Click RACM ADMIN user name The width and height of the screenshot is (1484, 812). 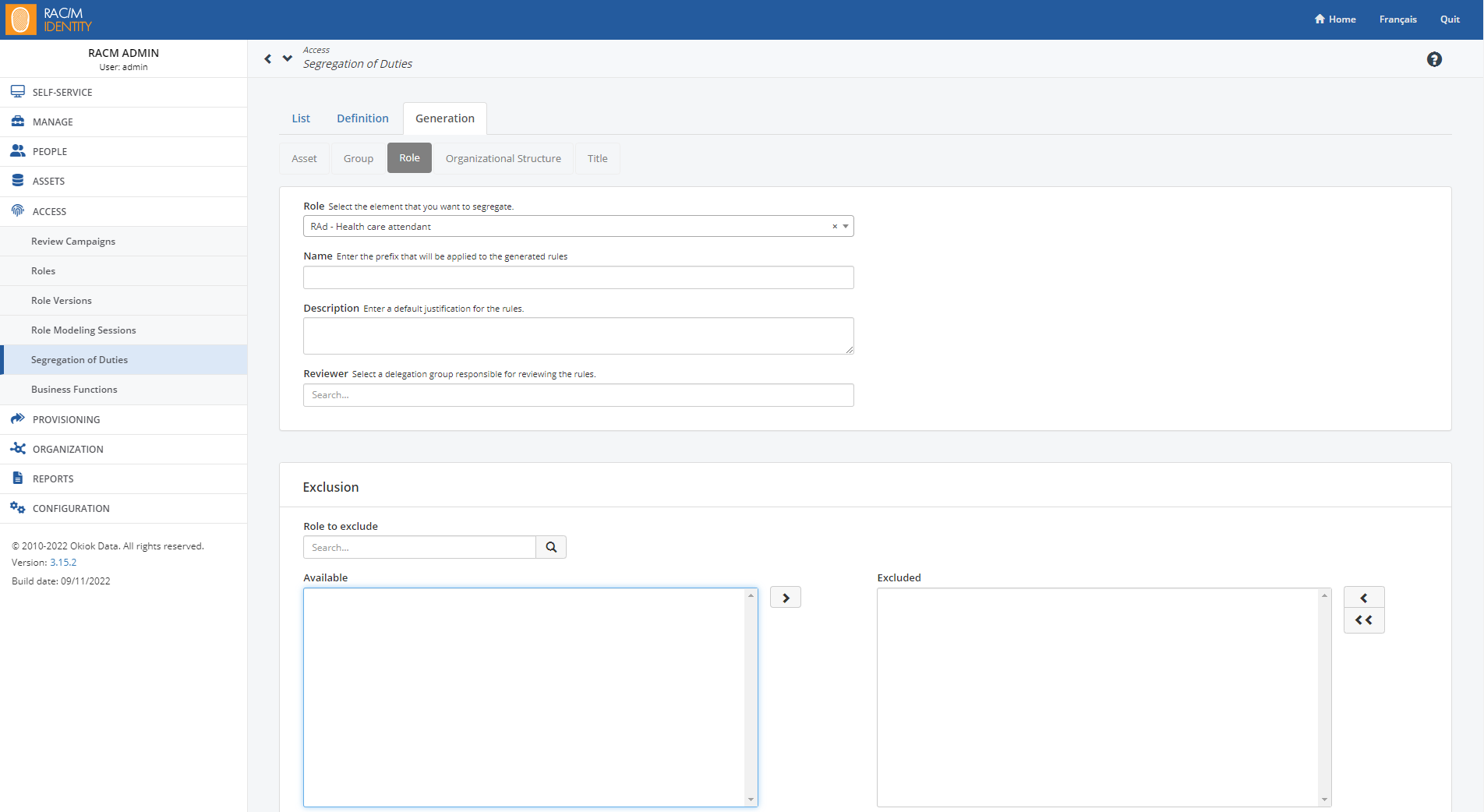[x=123, y=53]
